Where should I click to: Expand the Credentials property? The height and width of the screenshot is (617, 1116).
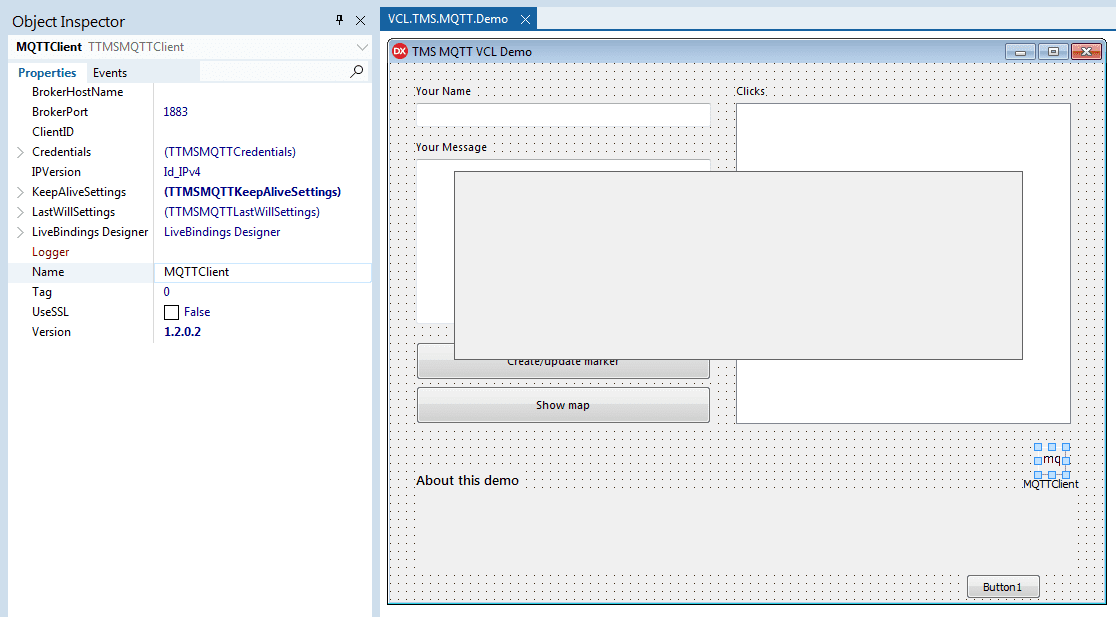pyautogui.click(x=21, y=152)
